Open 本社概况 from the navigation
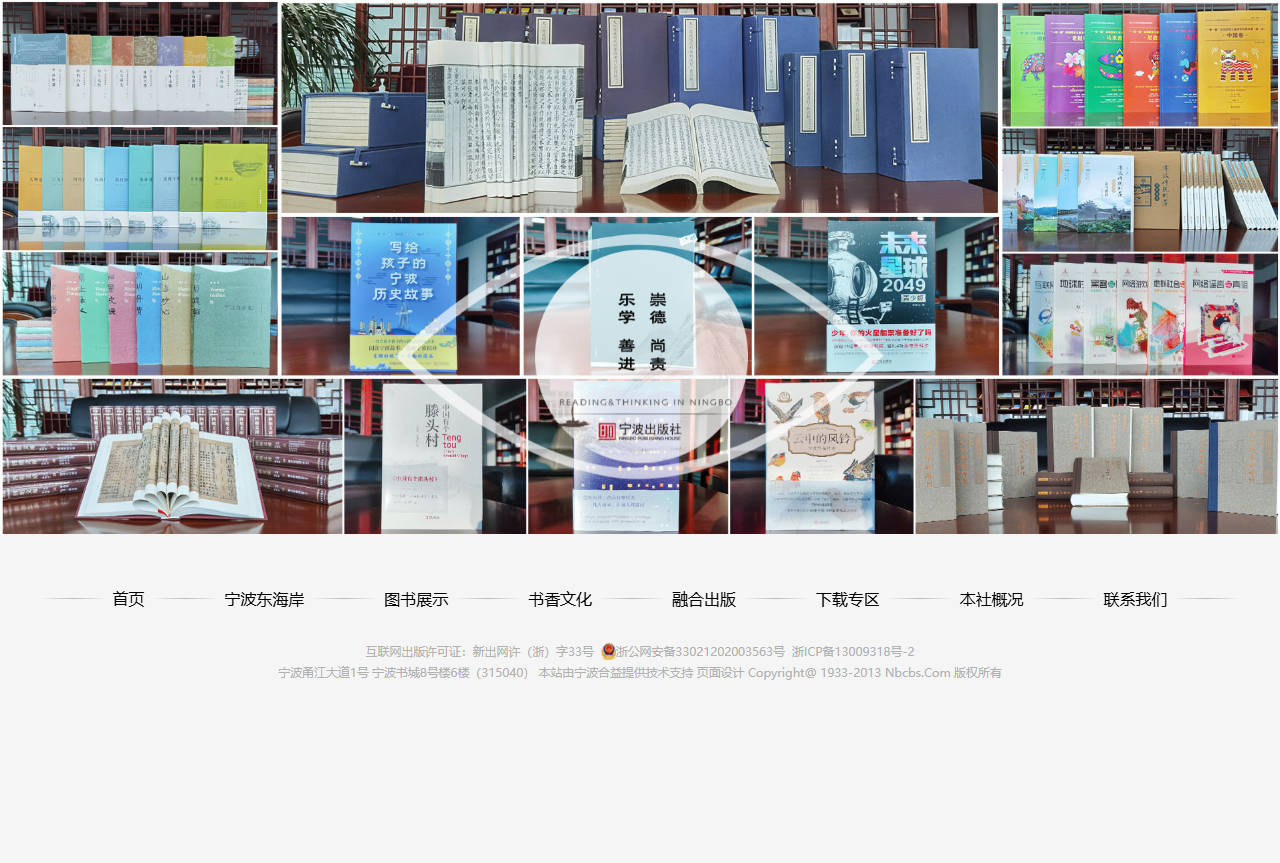The image size is (1280, 863). 991,599
